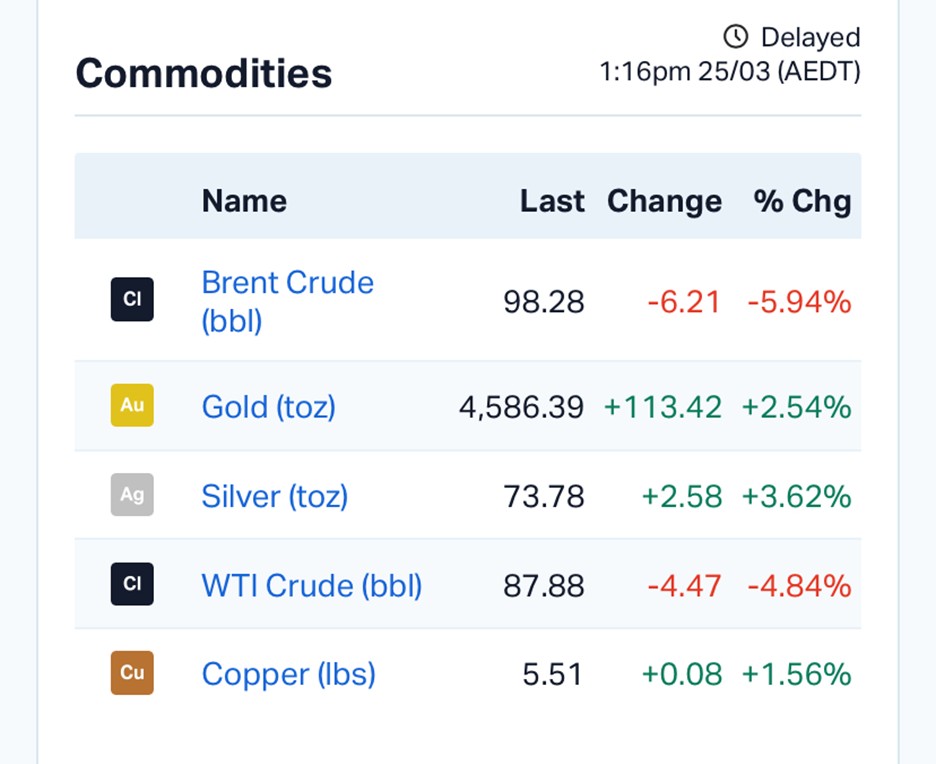Image resolution: width=936 pixels, height=764 pixels.
Task: Sort by the % Chg column header
Action: coord(802,201)
